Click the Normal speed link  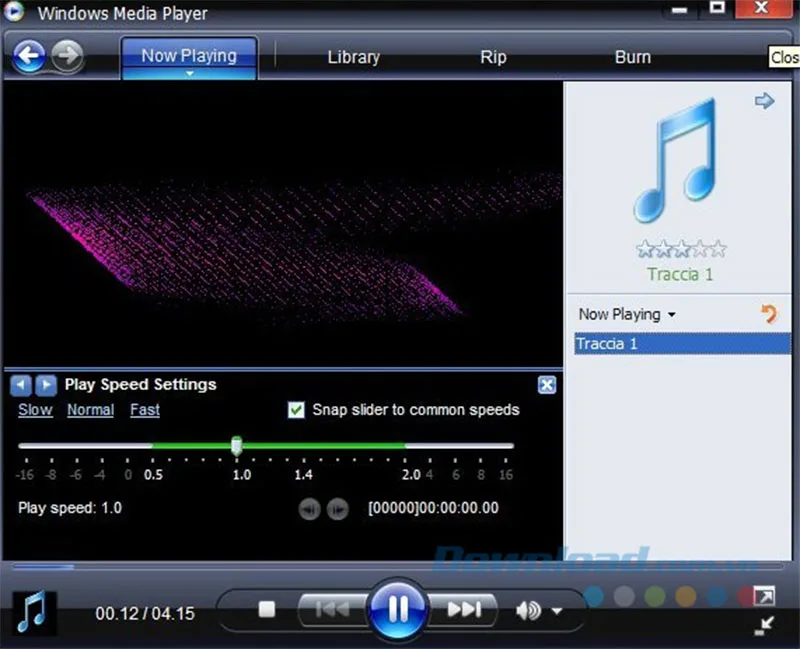tap(90, 410)
